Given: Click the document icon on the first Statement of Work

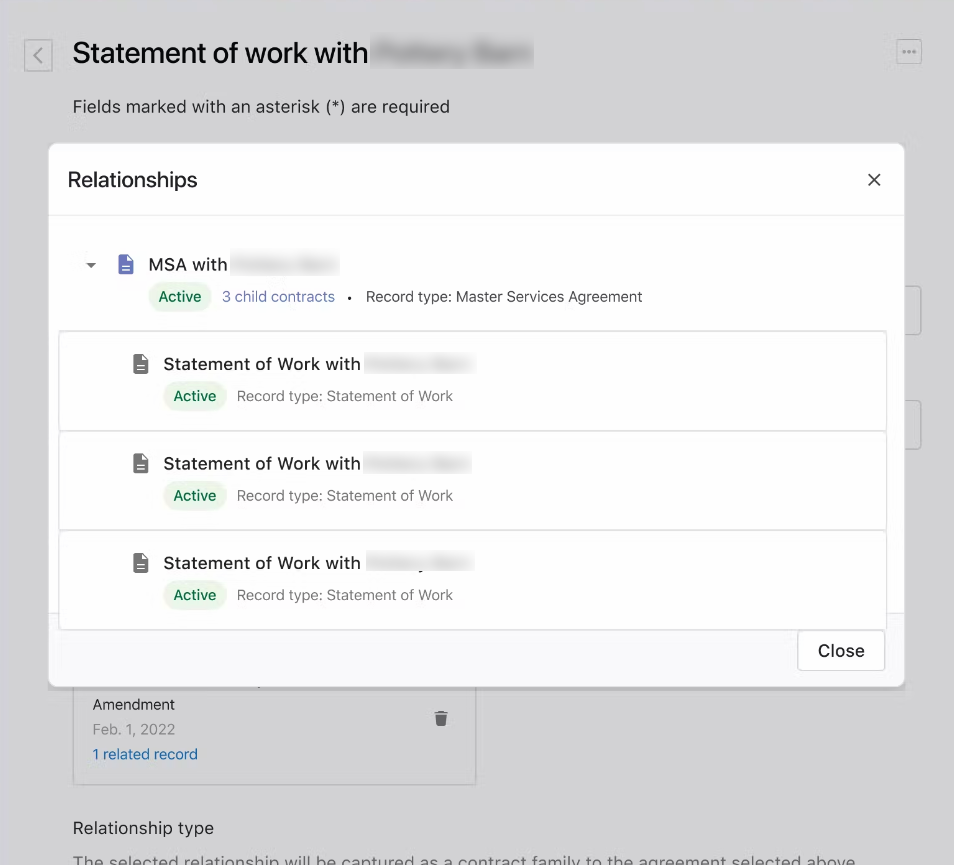Looking at the screenshot, I should point(140,364).
